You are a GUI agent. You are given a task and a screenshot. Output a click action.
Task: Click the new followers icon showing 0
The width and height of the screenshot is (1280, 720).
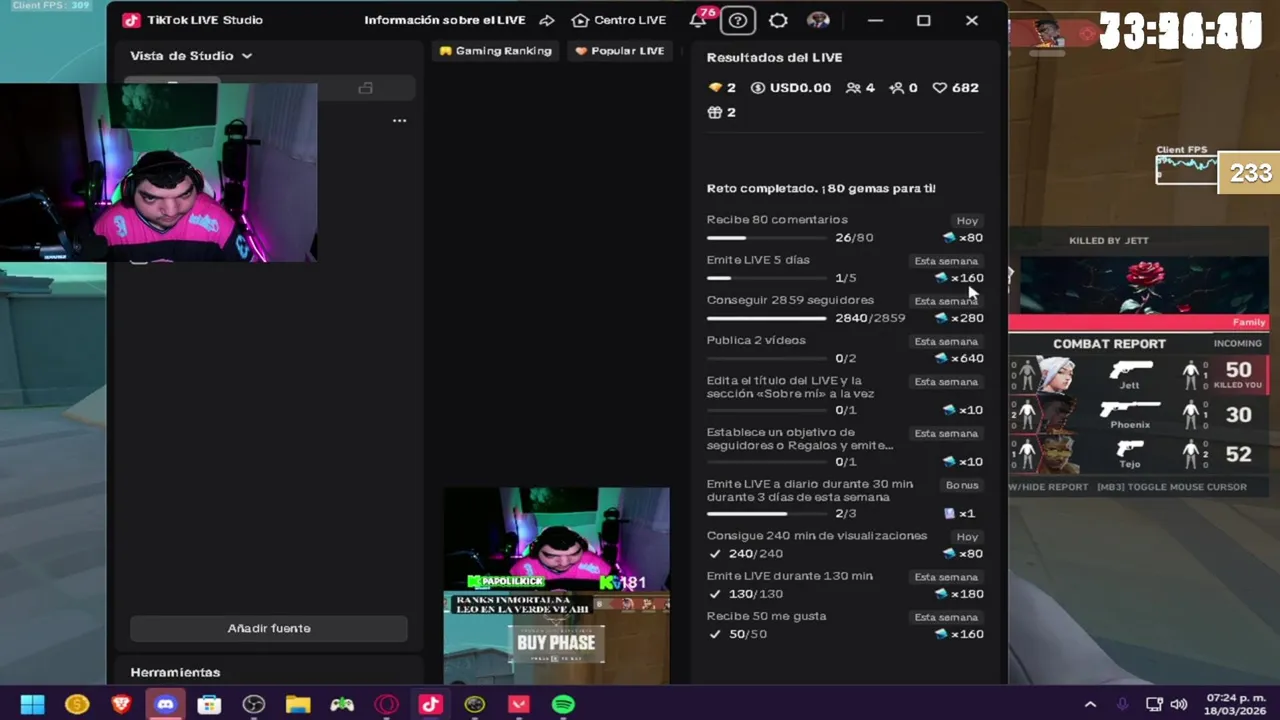tap(896, 88)
